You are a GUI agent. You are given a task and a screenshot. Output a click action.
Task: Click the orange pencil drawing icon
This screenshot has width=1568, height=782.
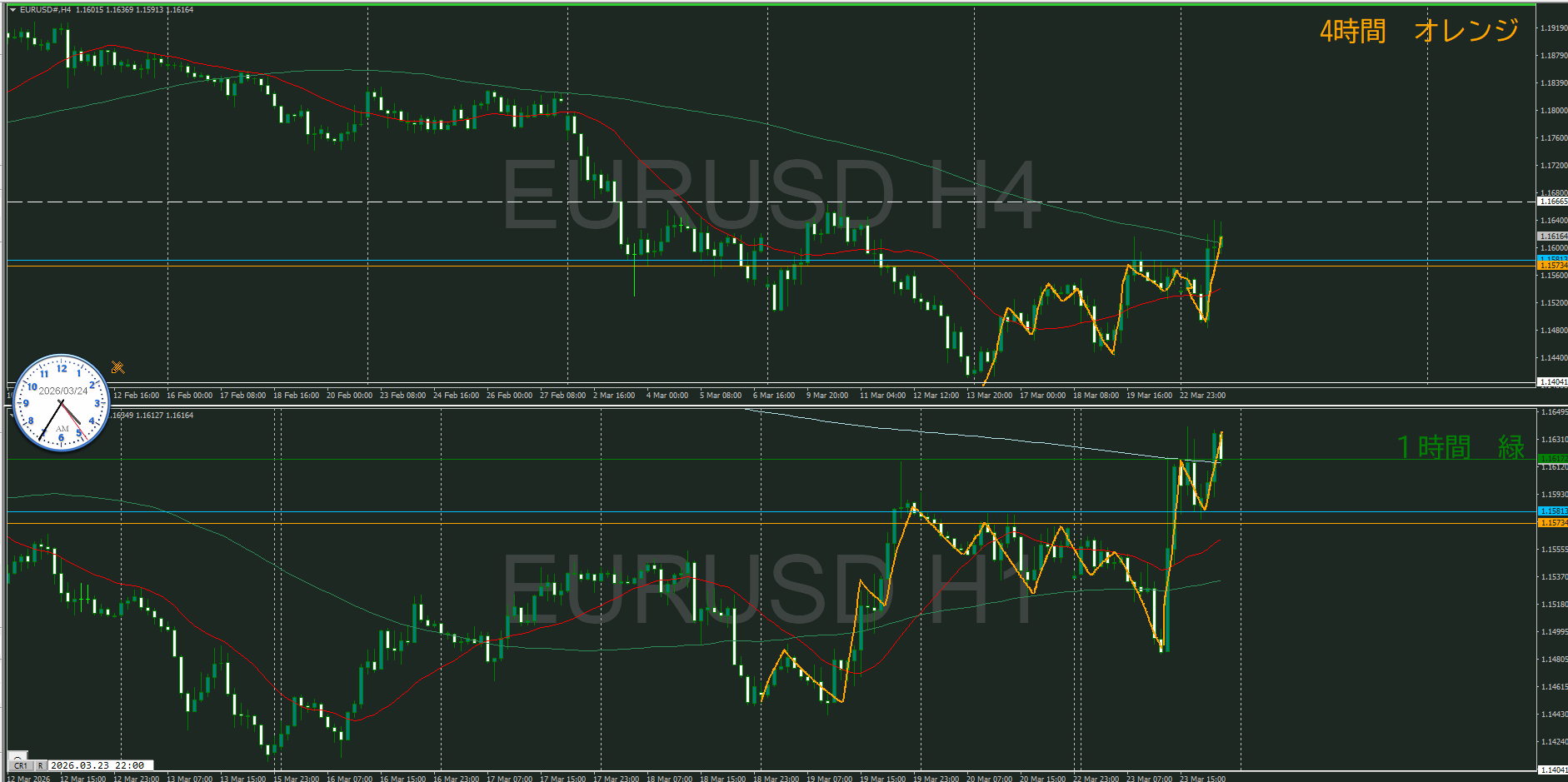tap(117, 367)
